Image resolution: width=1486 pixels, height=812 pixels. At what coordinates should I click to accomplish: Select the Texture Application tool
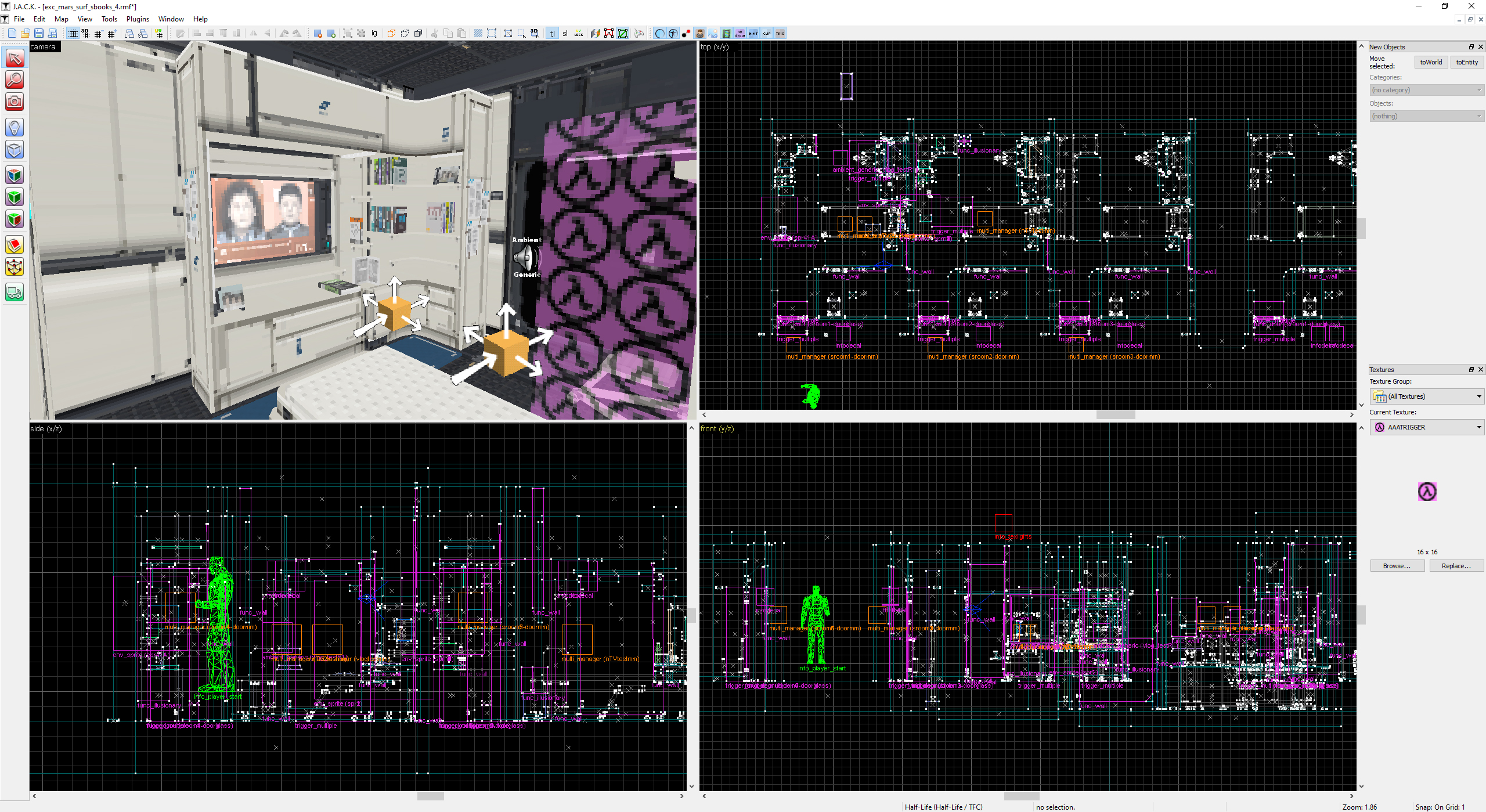(15, 175)
